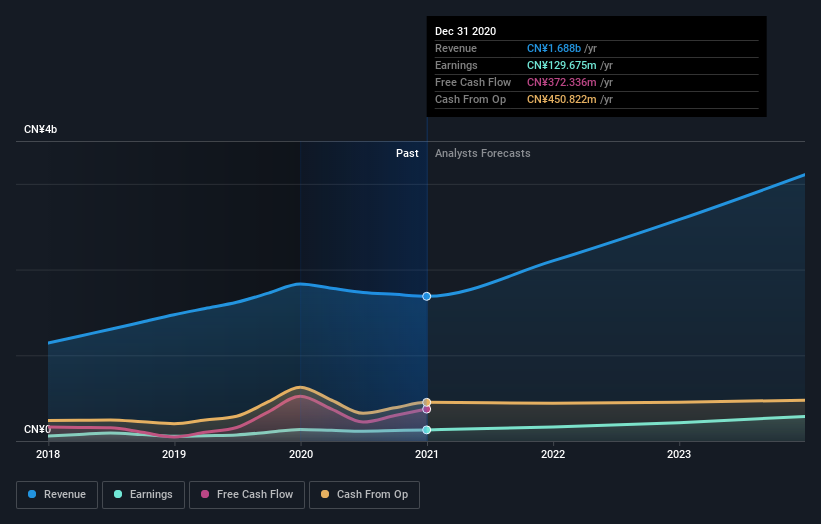Toggle the Earnings legend button
This screenshot has width=821, height=524.
tap(143, 495)
